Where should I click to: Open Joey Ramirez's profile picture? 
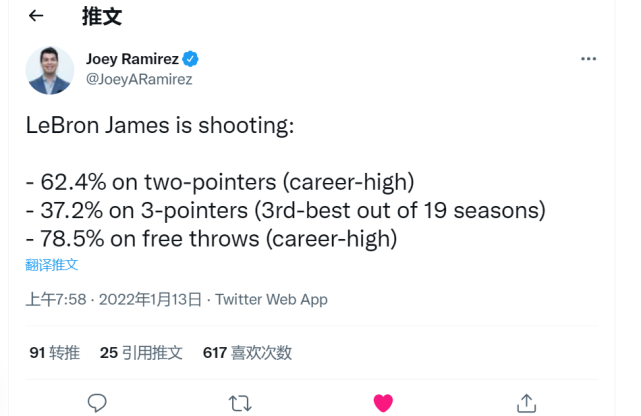click(50, 70)
